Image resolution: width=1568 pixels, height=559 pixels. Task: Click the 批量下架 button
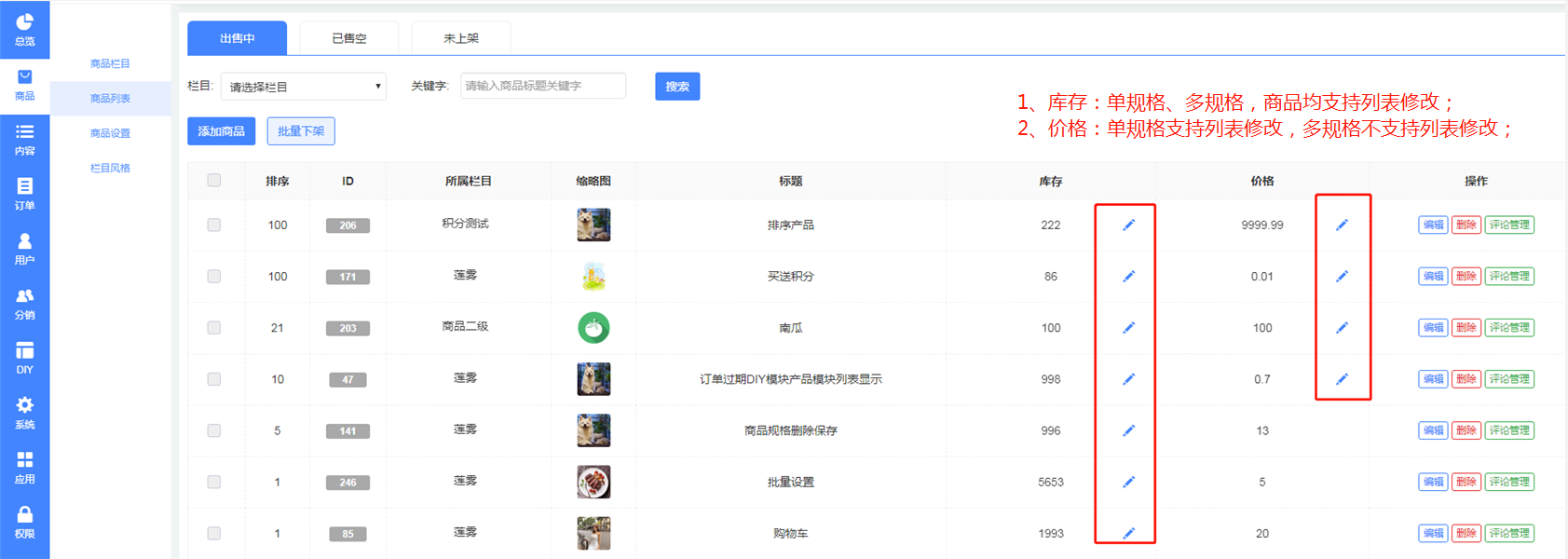(301, 131)
